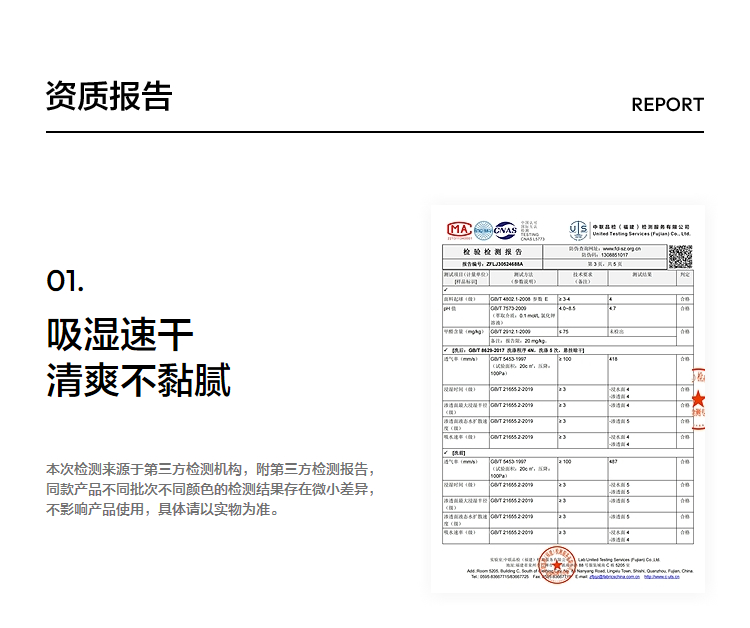750x628 pixels.
Task: Click the 吸湿速干 headline
Action: tap(120, 334)
